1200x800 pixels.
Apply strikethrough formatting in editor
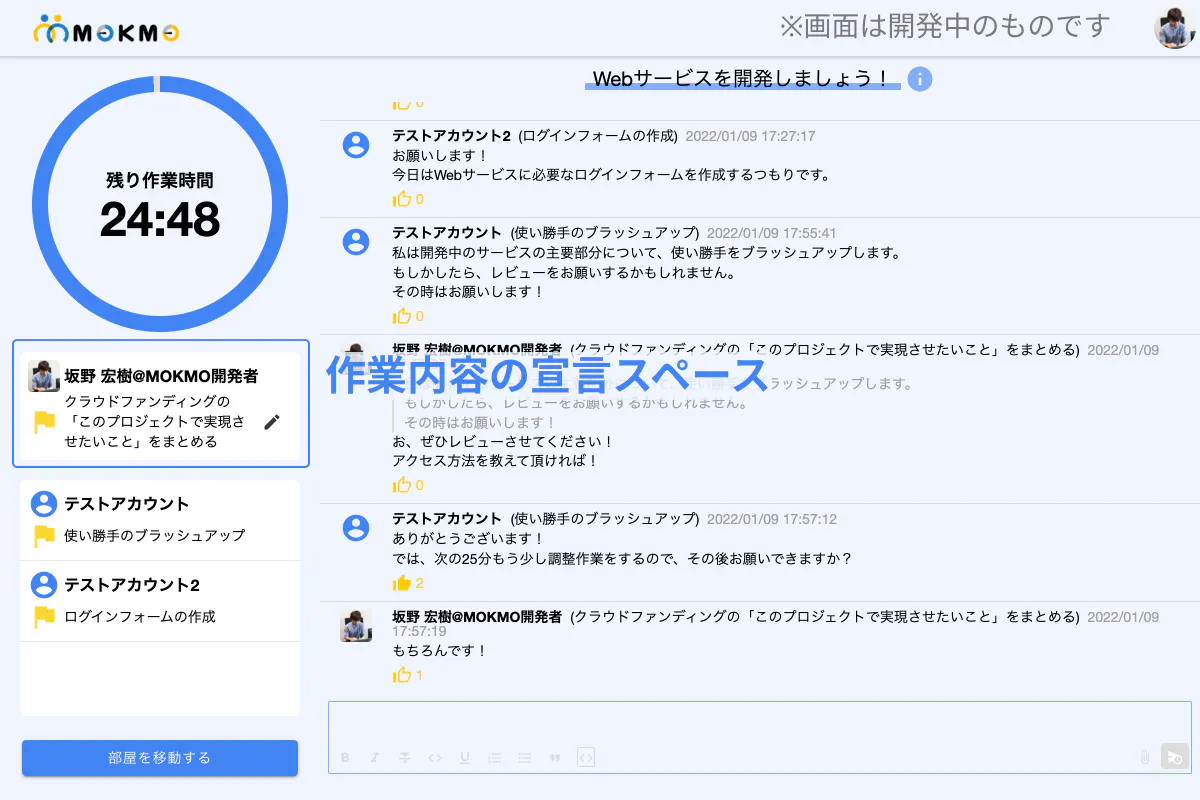click(x=405, y=758)
